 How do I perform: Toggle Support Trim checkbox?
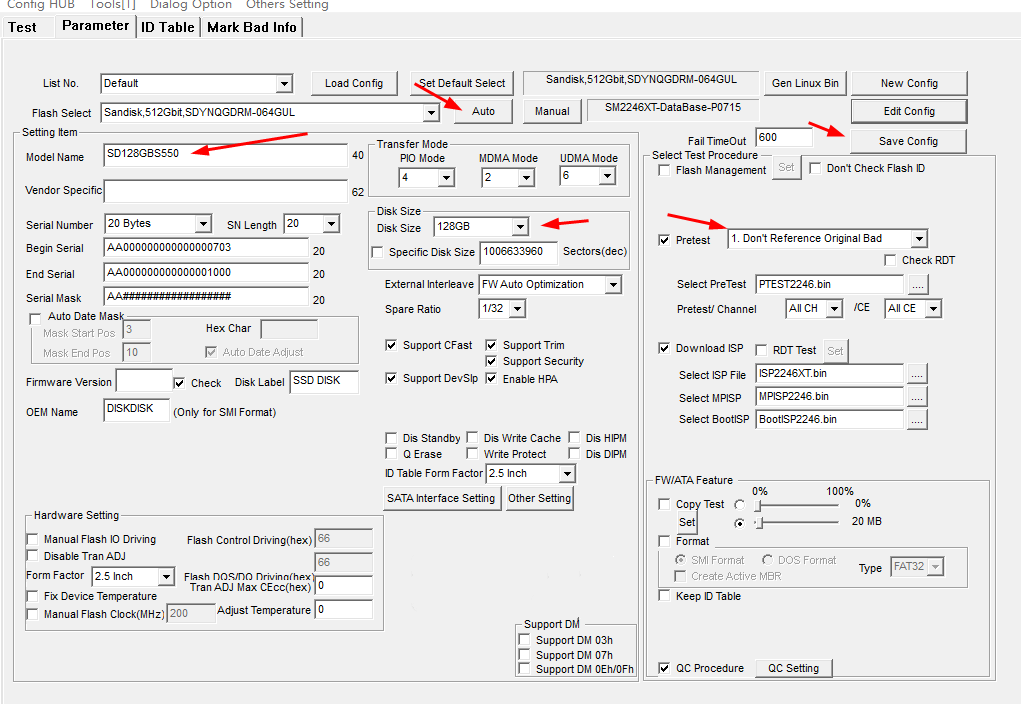click(x=491, y=345)
